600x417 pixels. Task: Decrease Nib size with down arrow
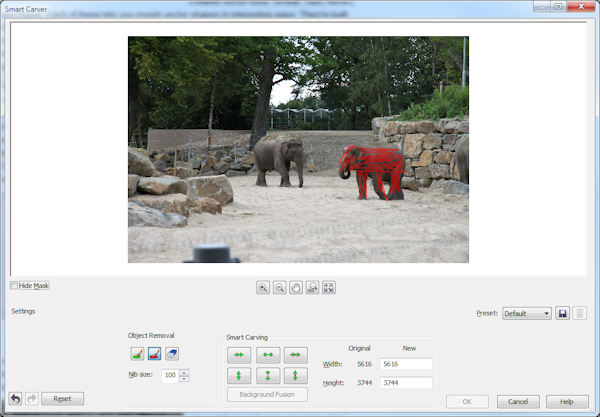(x=185, y=379)
